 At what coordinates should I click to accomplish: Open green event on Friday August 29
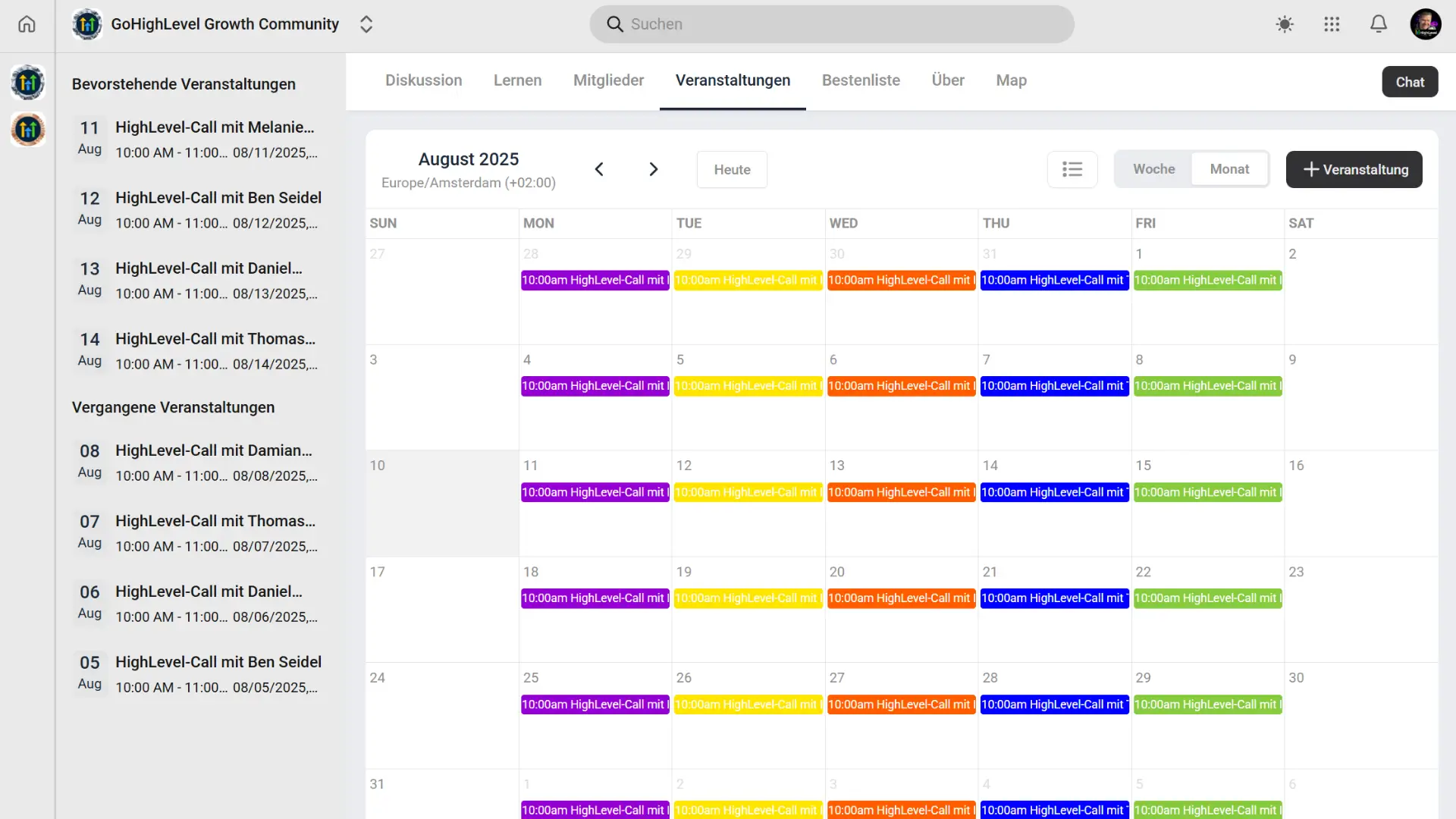pyautogui.click(x=1207, y=704)
